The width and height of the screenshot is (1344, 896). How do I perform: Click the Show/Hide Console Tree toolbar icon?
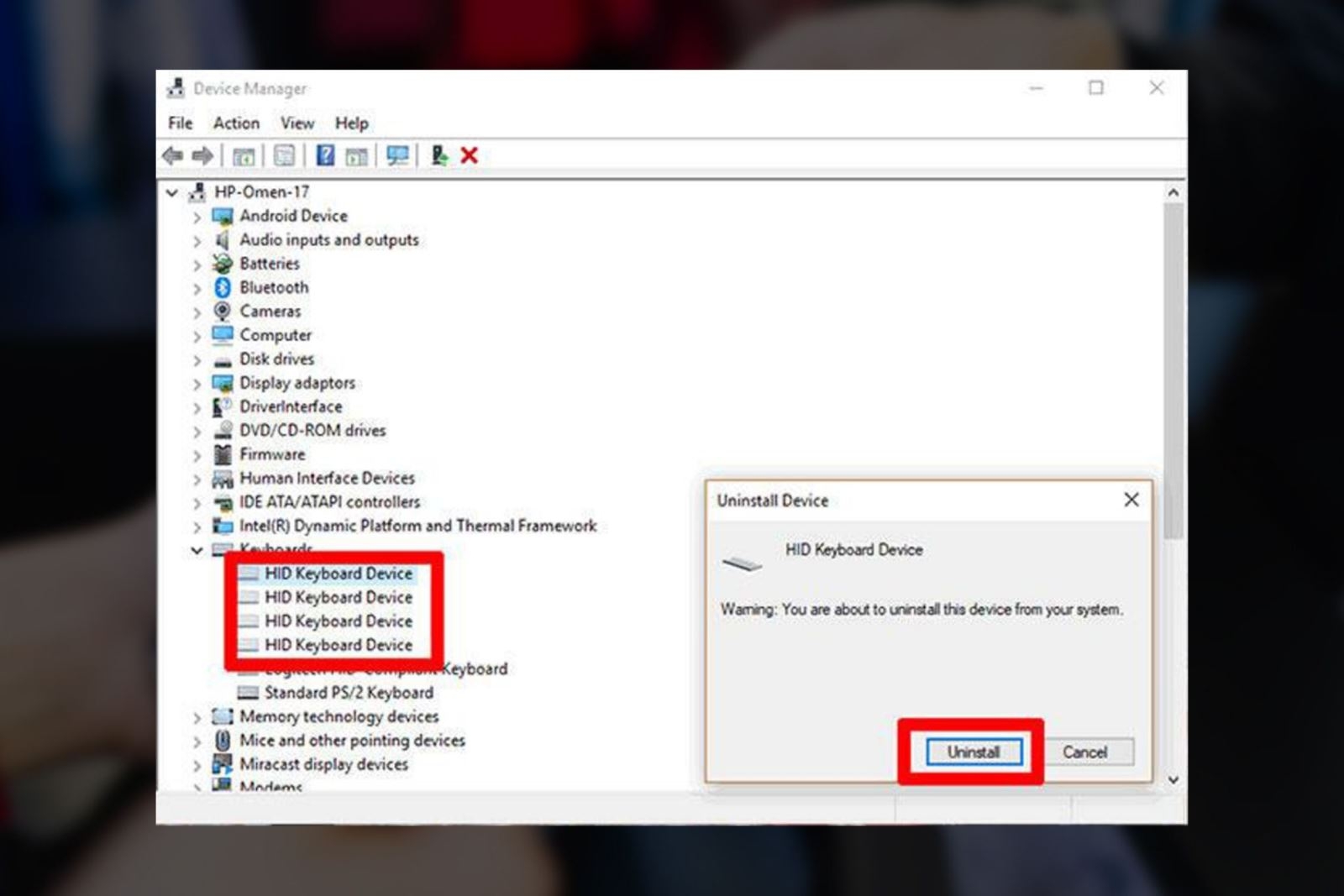coord(244,155)
